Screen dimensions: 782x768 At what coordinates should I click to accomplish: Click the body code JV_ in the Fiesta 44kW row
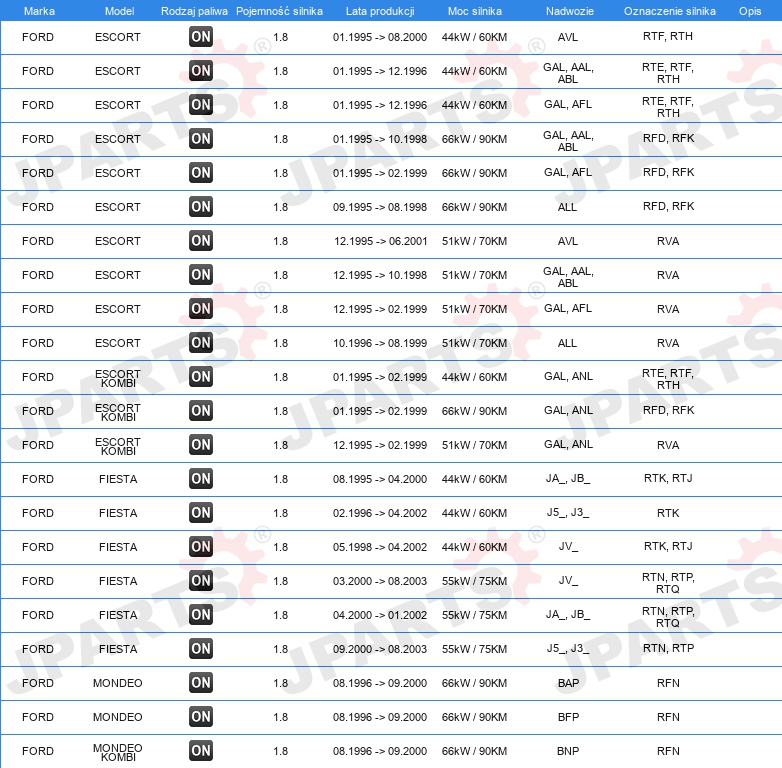(568, 547)
